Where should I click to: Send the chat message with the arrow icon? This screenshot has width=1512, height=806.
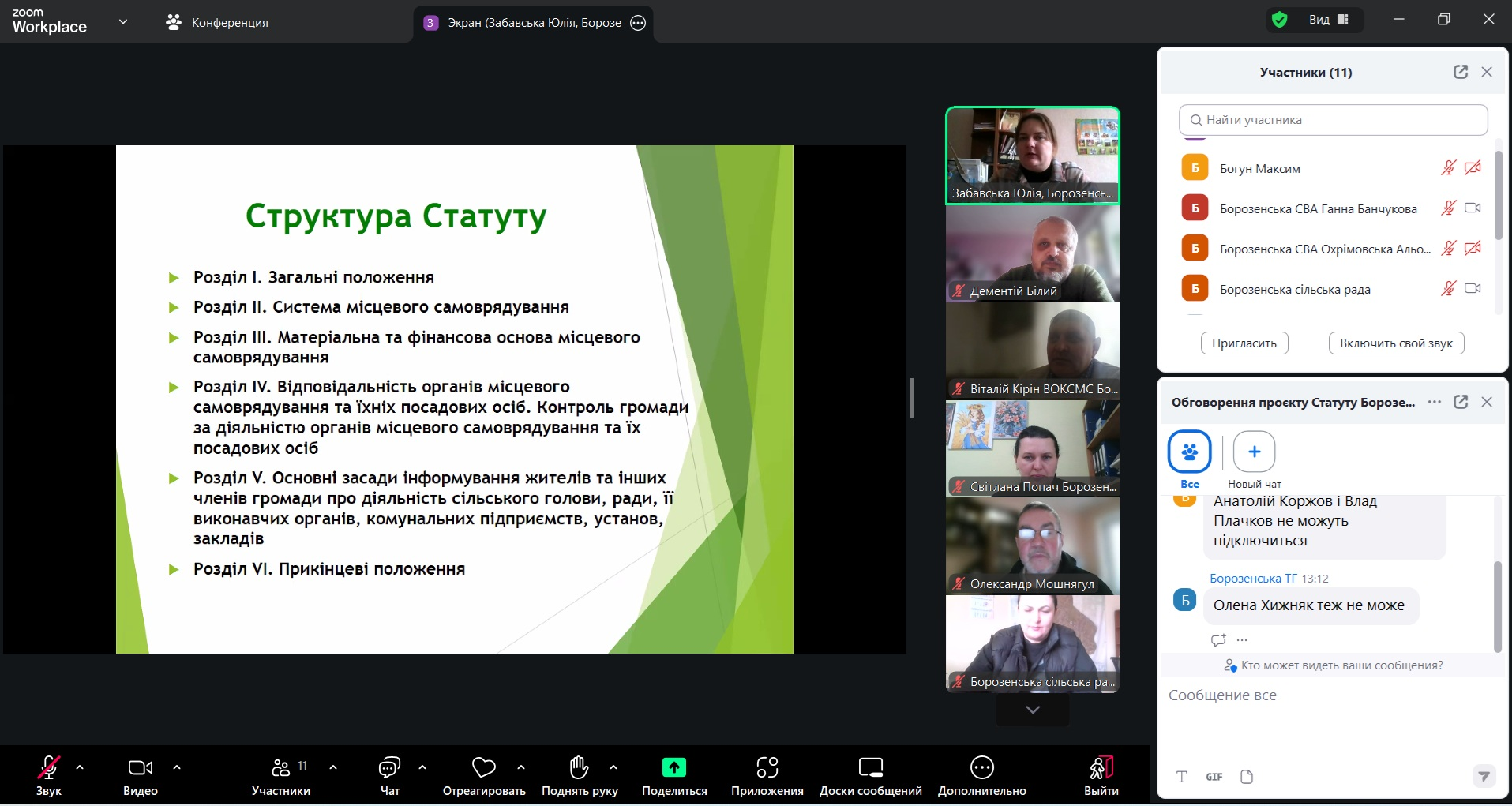click(x=1485, y=777)
